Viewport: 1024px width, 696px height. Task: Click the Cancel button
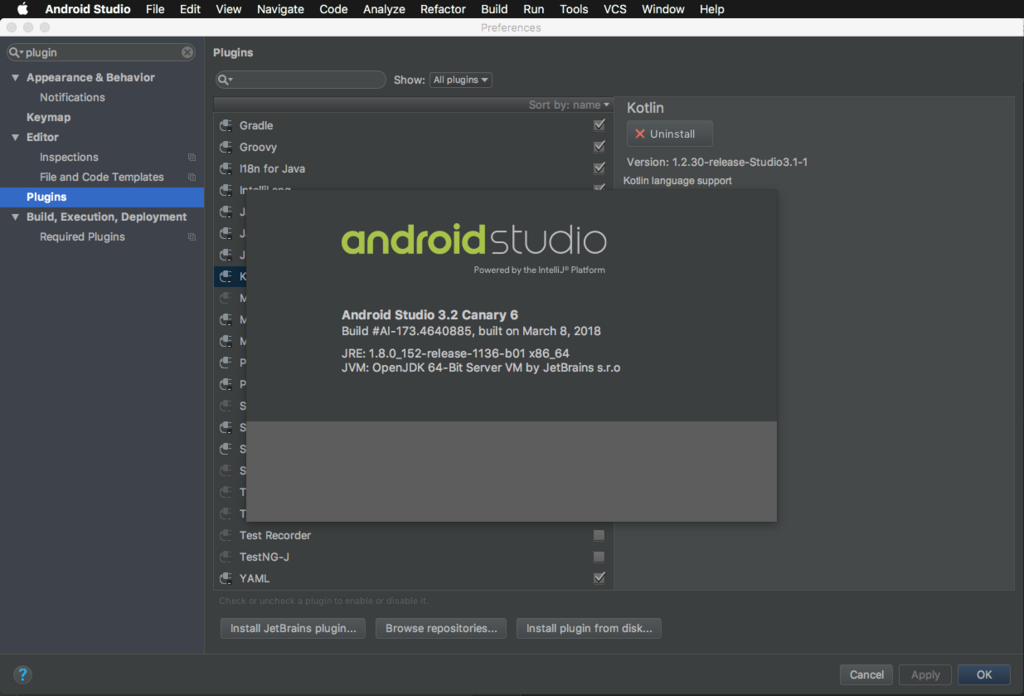tap(866, 674)
